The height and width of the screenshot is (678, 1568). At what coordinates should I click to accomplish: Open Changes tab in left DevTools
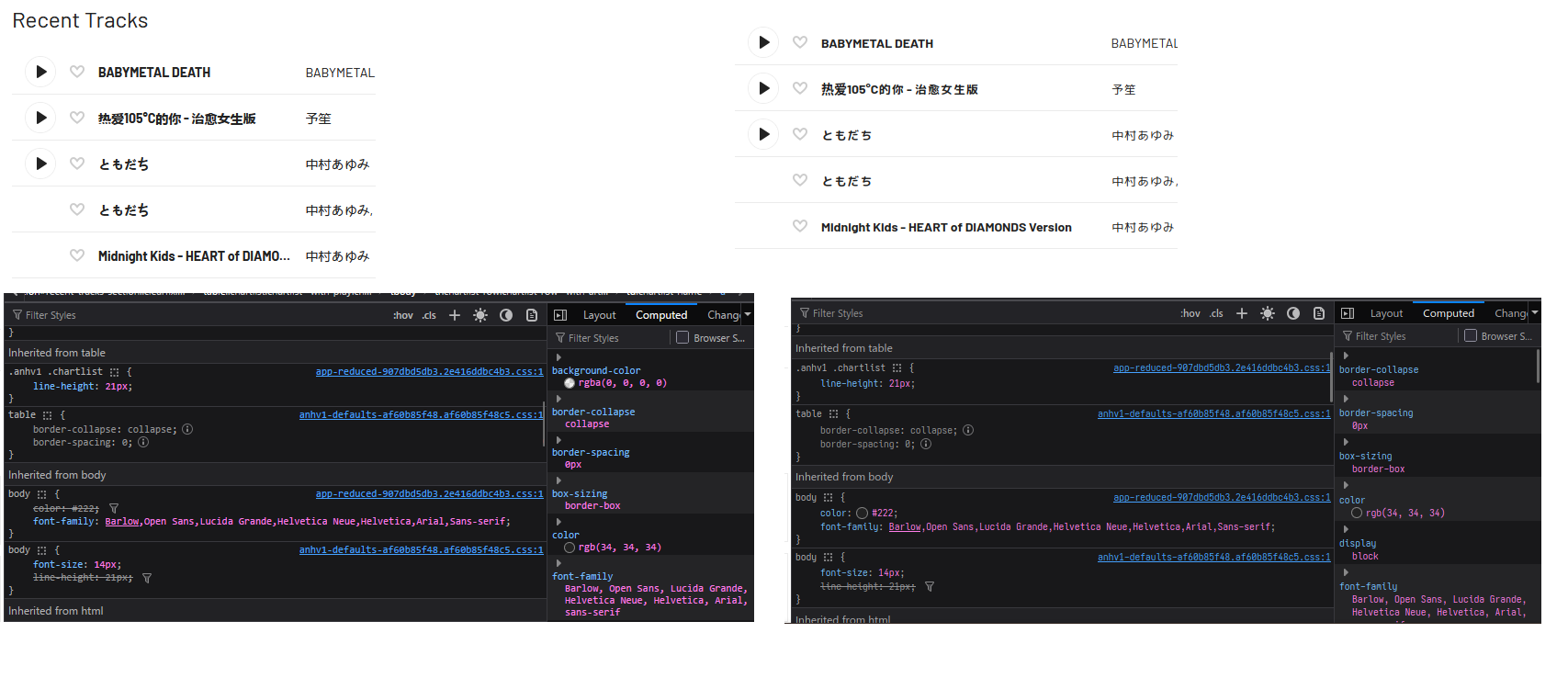(723, 315)
